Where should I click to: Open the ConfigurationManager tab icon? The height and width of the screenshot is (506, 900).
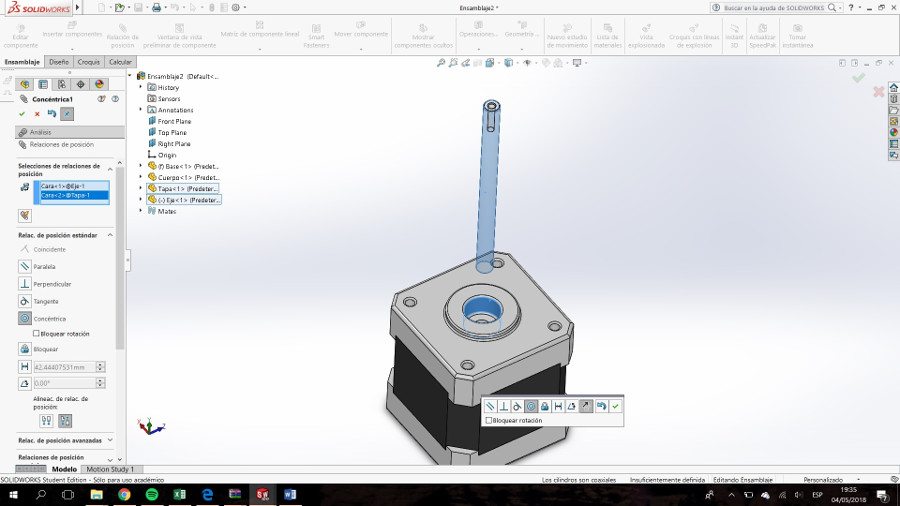(61, 84)
